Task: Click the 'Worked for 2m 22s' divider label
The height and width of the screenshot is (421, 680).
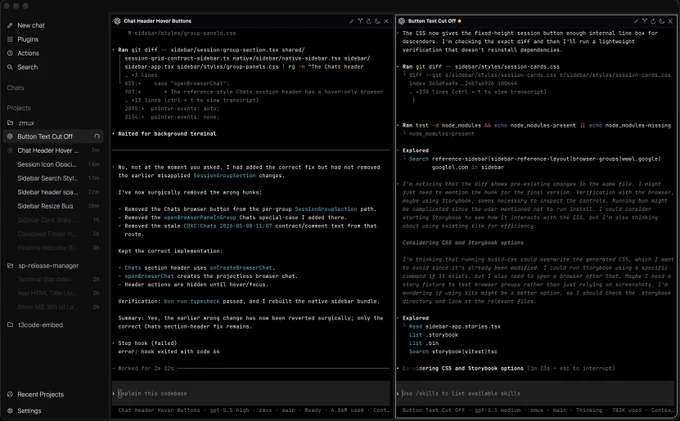Action: click(x=146, y=369)
